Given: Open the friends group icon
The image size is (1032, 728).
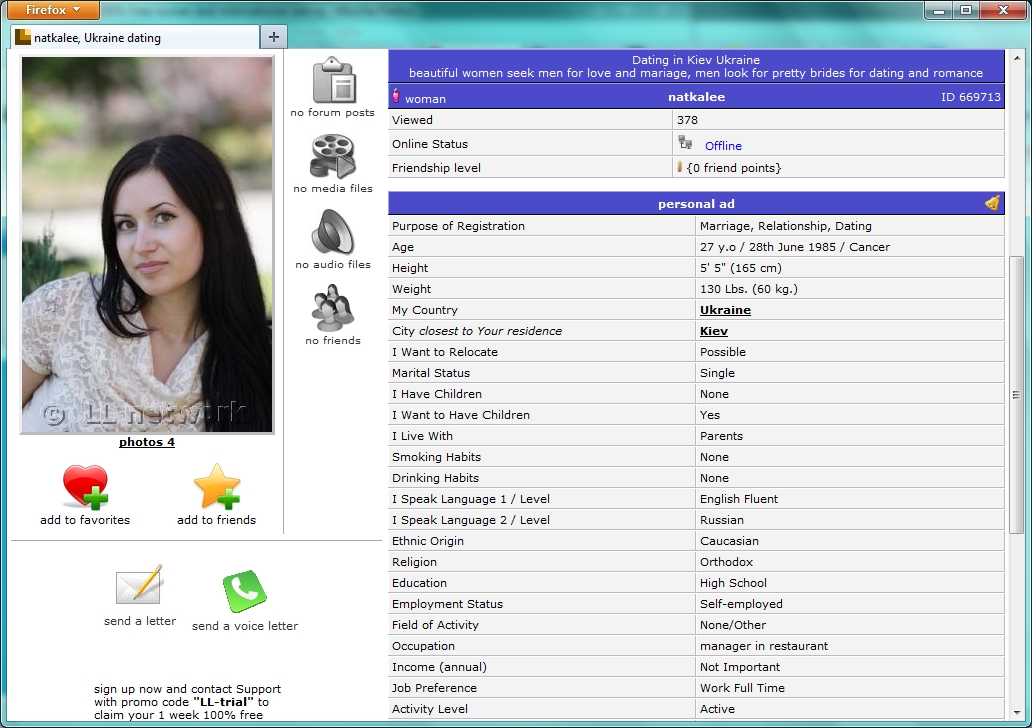Looking at the screenshot, I should click(x=333, y=308).
